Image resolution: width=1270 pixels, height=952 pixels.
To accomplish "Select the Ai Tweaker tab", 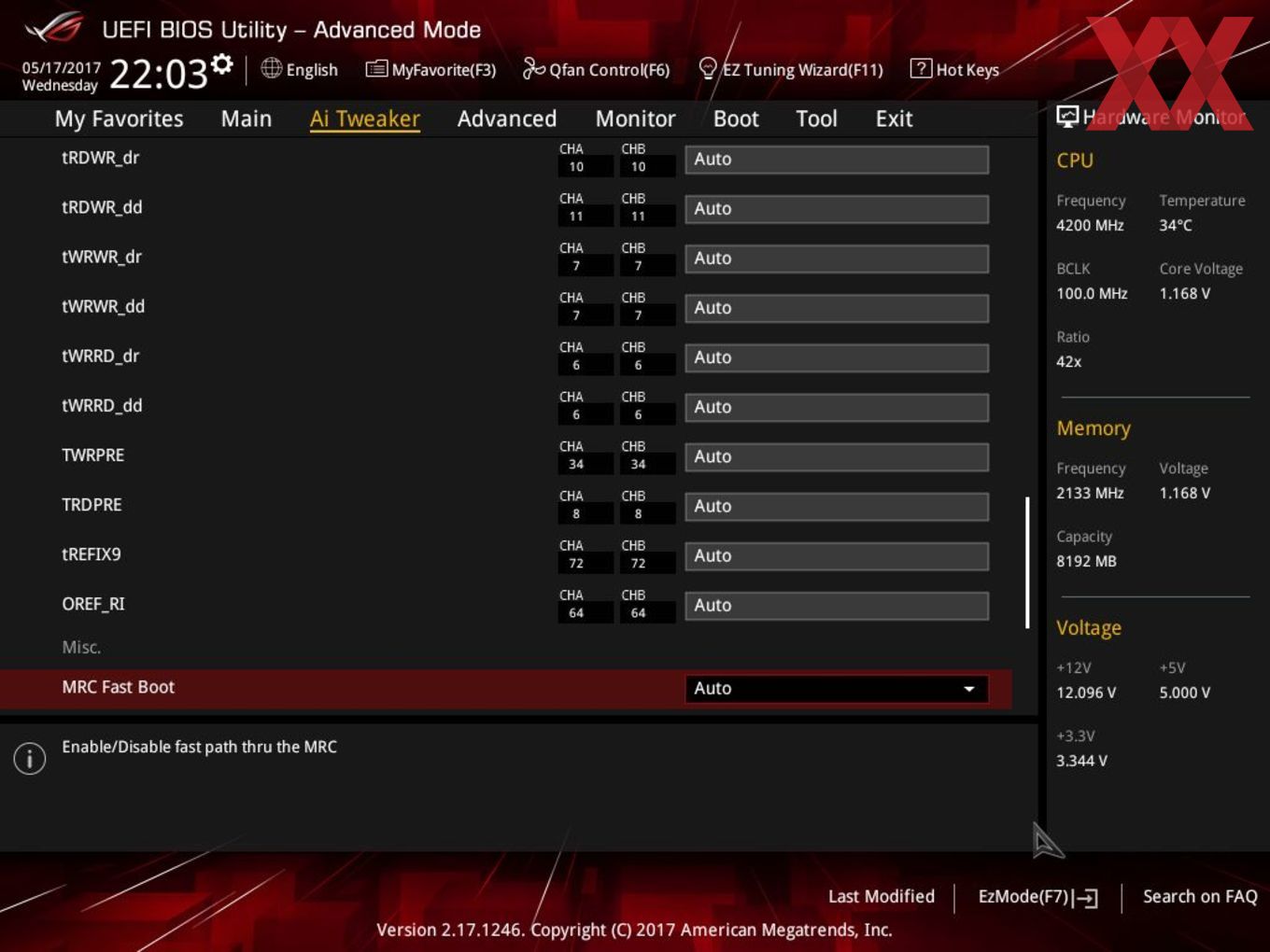I will [365, 119].
